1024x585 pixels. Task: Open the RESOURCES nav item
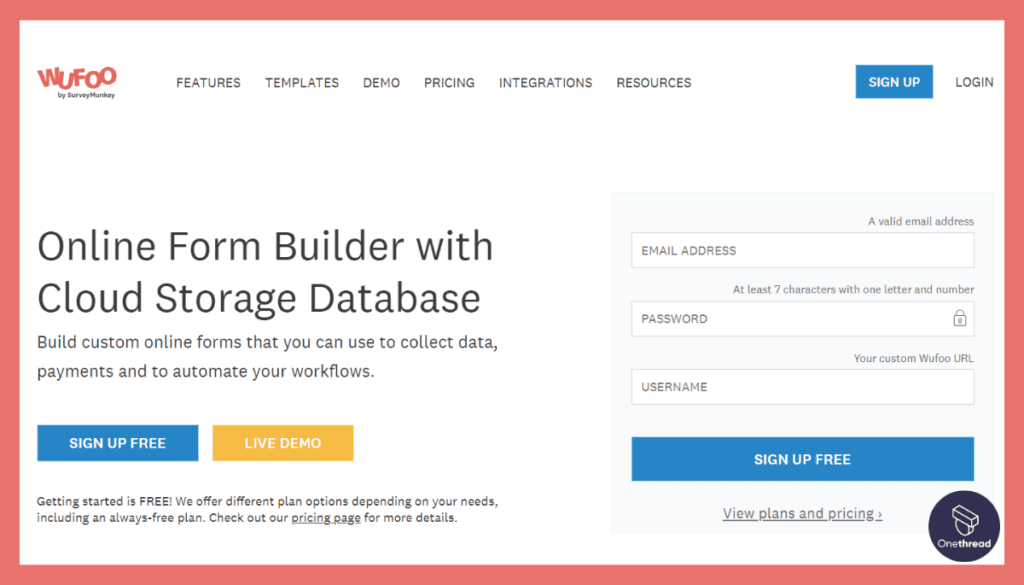click(654, 83)
